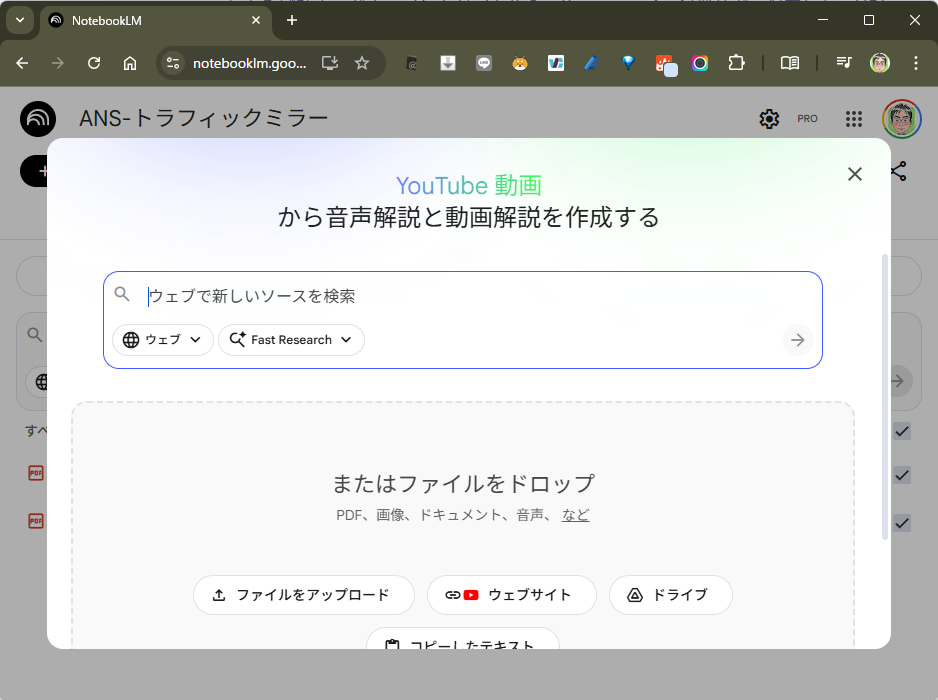Toggle the middle source checkbox
This screenshot has width=938, height=700.
coord(902,475)
